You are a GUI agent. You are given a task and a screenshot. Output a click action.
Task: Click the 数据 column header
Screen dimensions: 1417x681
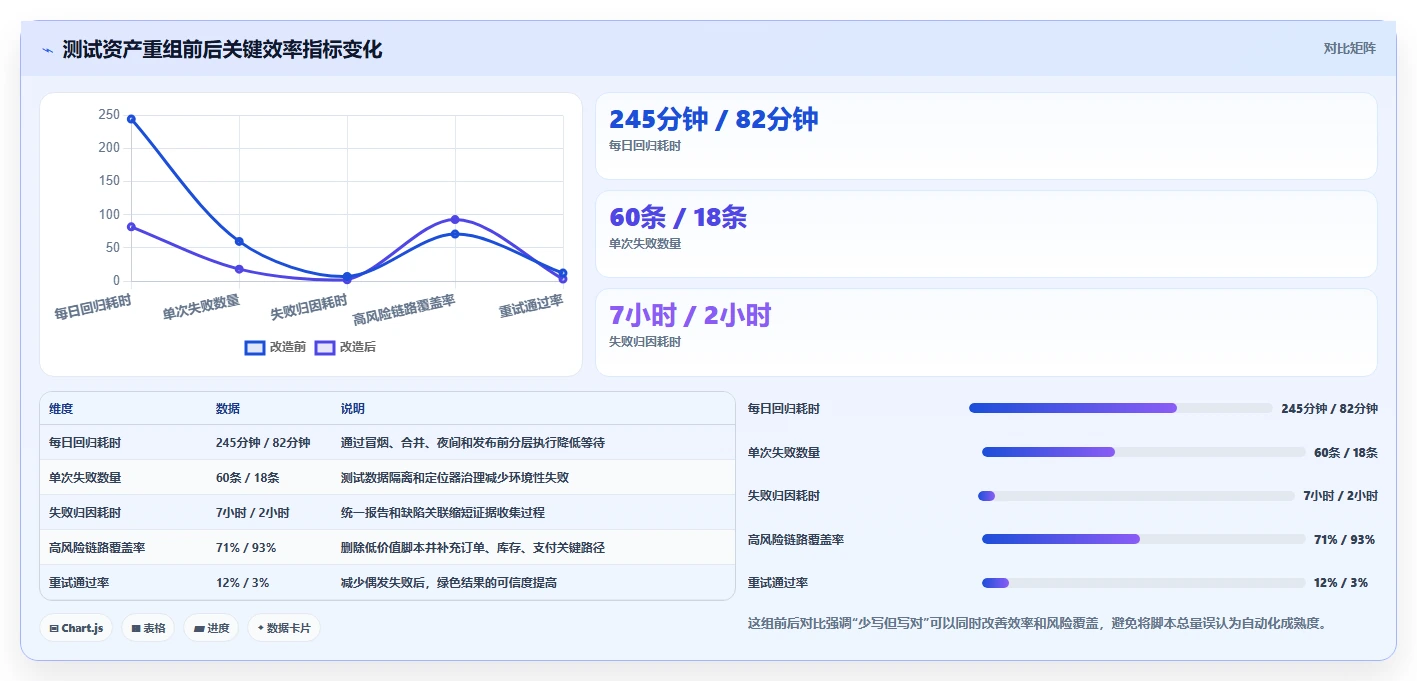tap(228, 409)
